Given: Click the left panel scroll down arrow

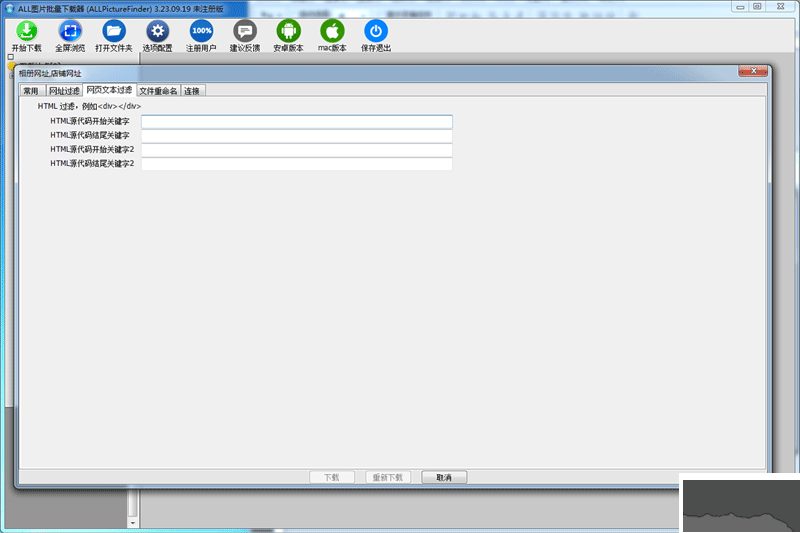Looking at the screenshot, I should coord(133,523).
